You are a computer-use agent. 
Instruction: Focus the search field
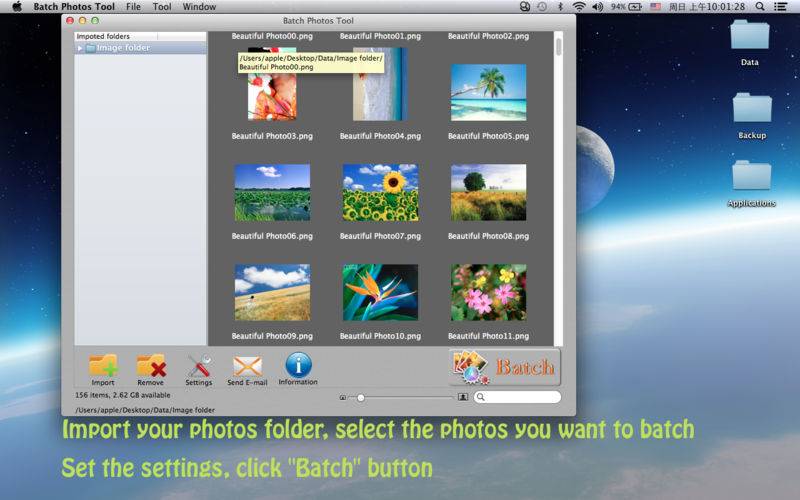pos(517,397)
